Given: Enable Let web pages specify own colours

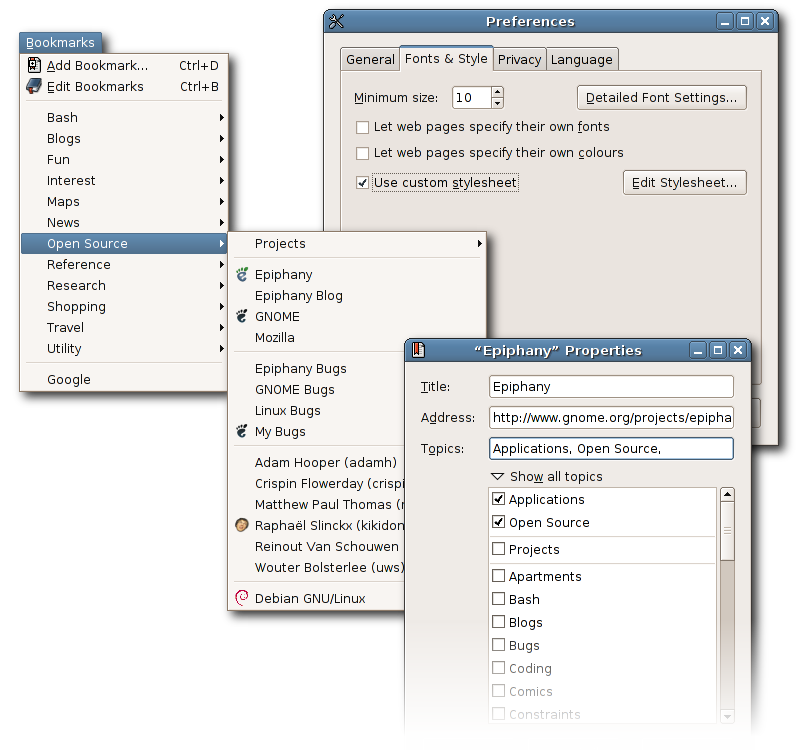Looking at the screenshot, I should pyautogui.click(x=362, y=153).
